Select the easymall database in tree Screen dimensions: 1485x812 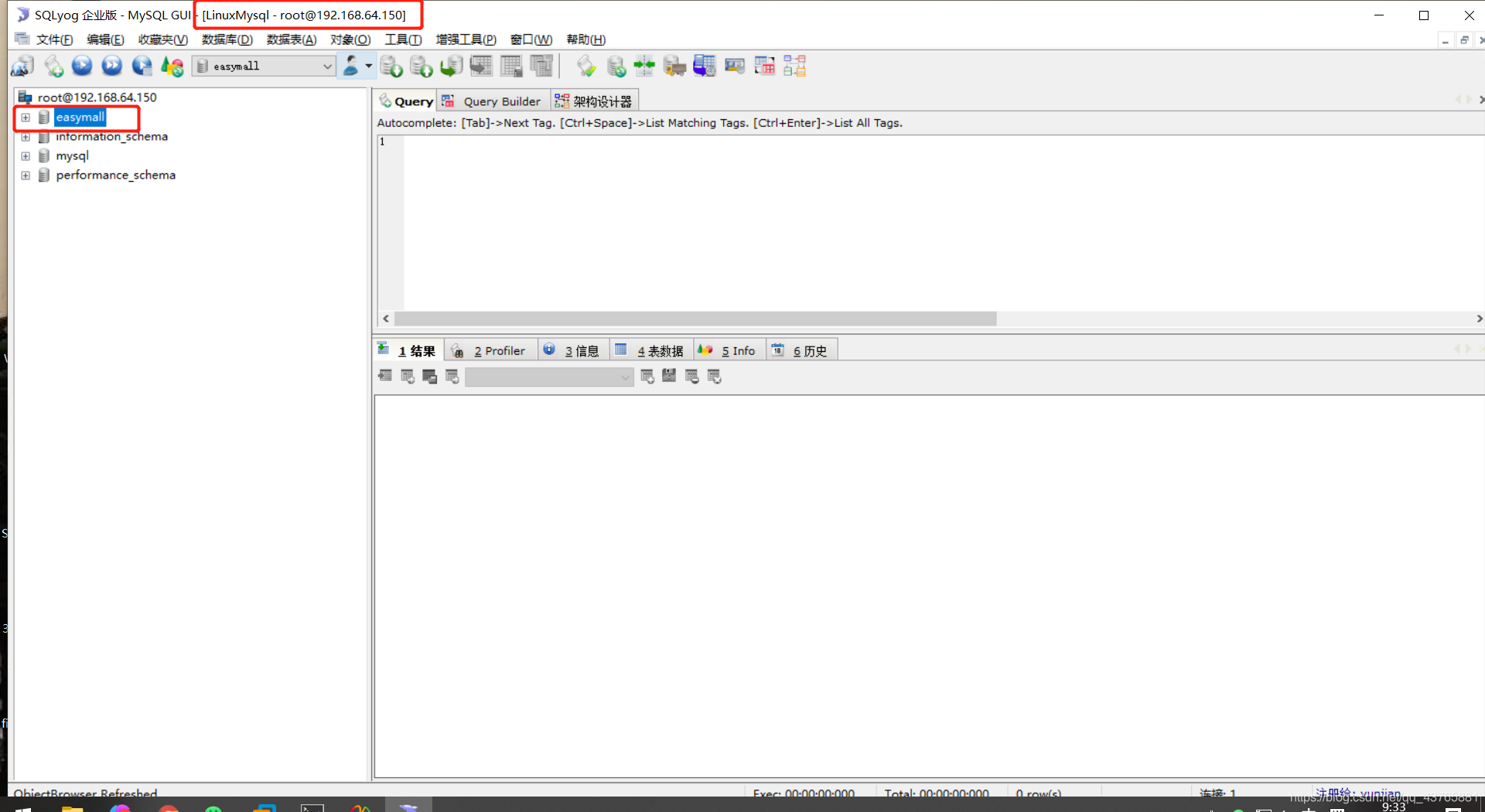pyautogui.click(x=80, y=118)
